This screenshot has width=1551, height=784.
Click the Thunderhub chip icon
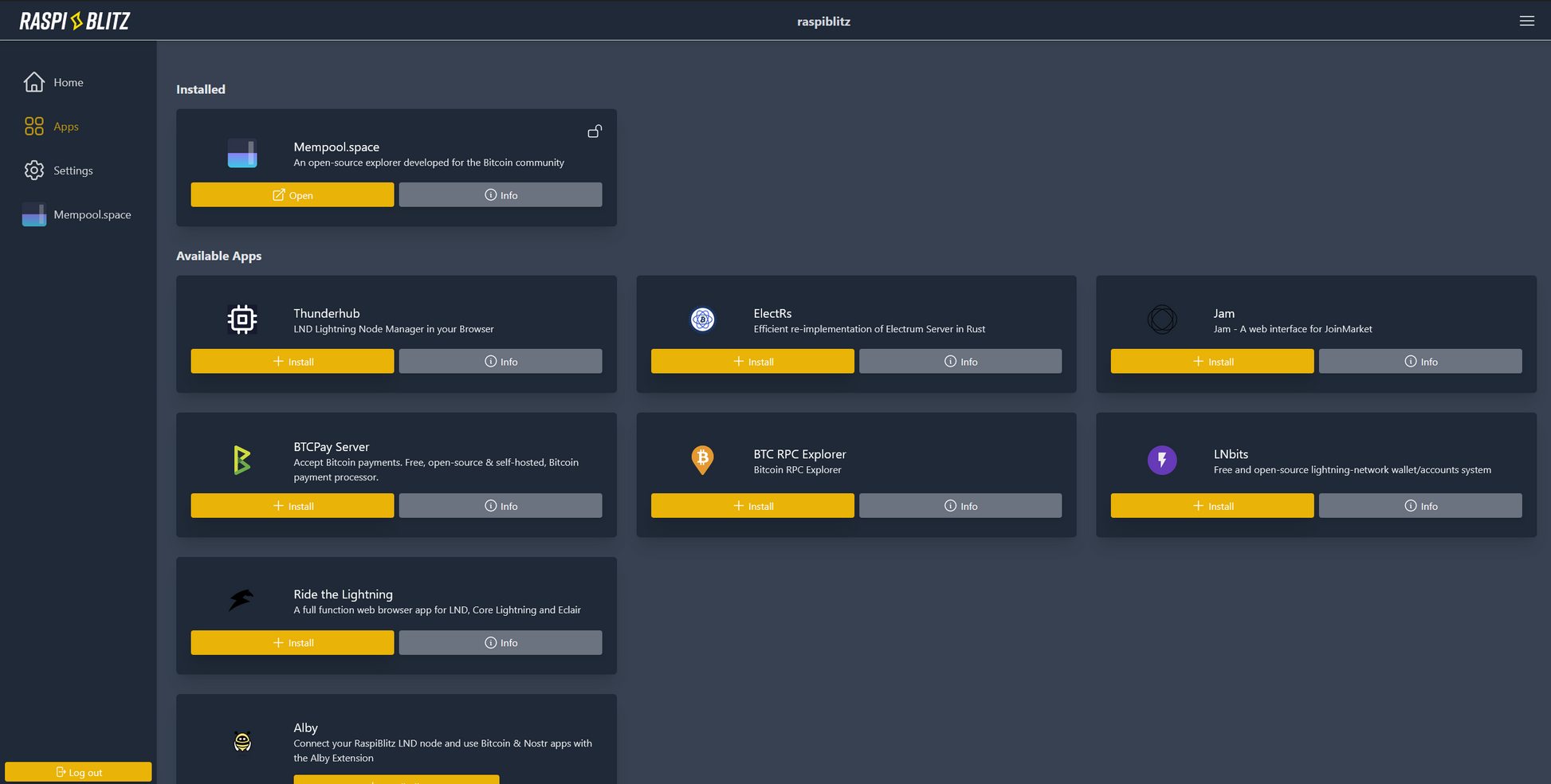pos(241,319)
